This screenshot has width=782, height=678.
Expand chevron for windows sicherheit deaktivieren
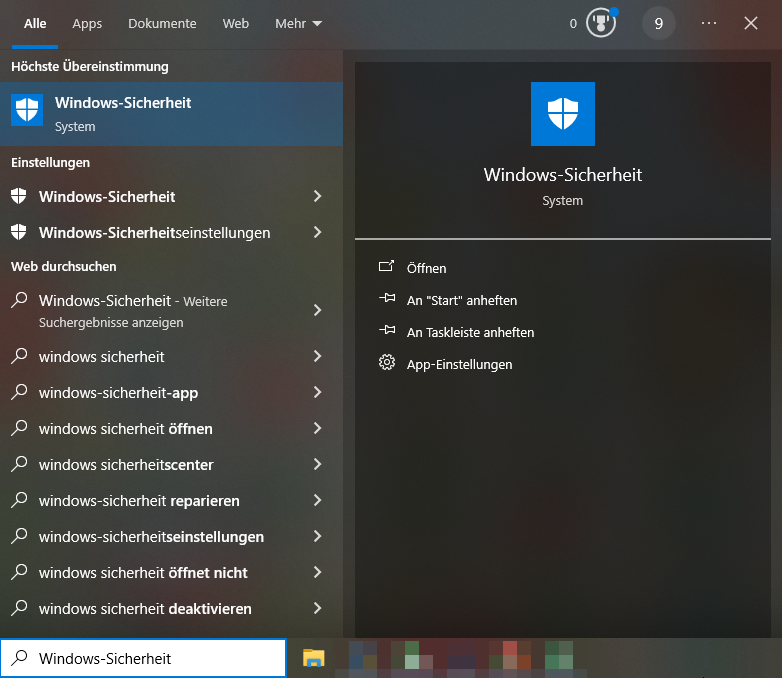(x=318, y=608)
